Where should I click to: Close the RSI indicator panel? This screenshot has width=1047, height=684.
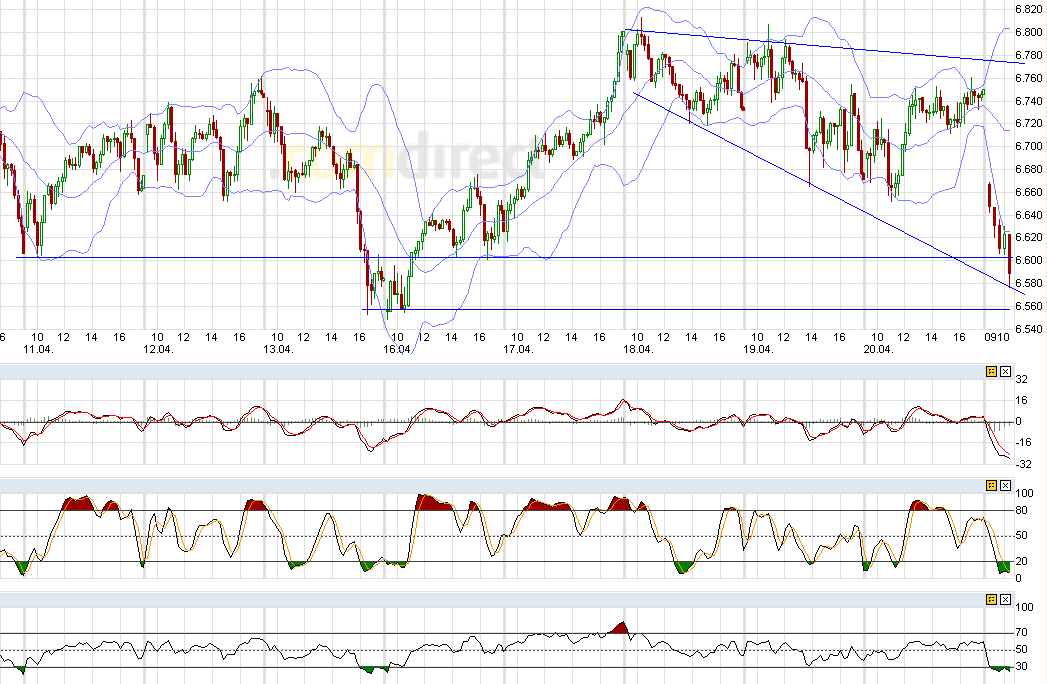(1006, 600)
